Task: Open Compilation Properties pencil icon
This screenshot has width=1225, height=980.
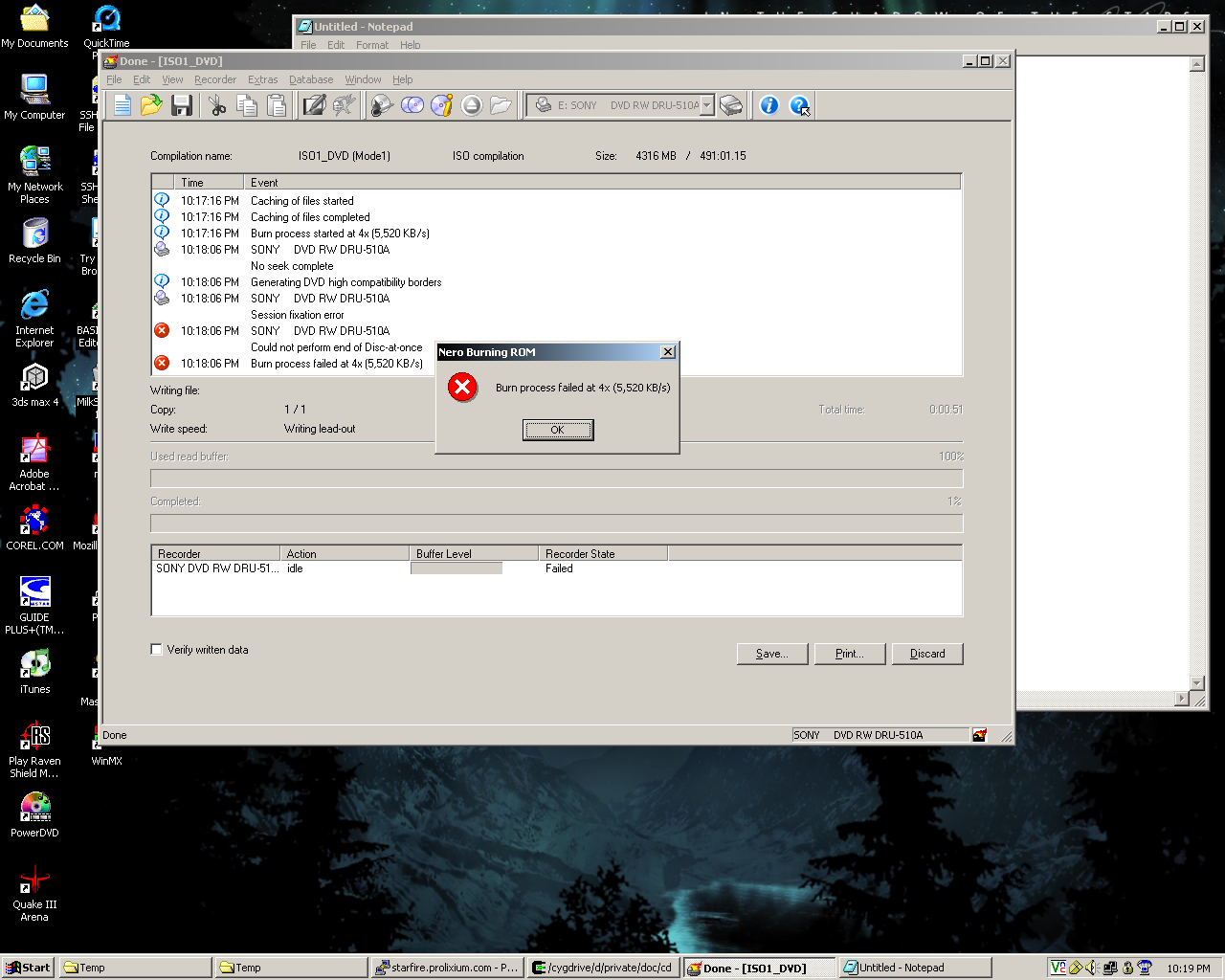Action: pos(314,105)
